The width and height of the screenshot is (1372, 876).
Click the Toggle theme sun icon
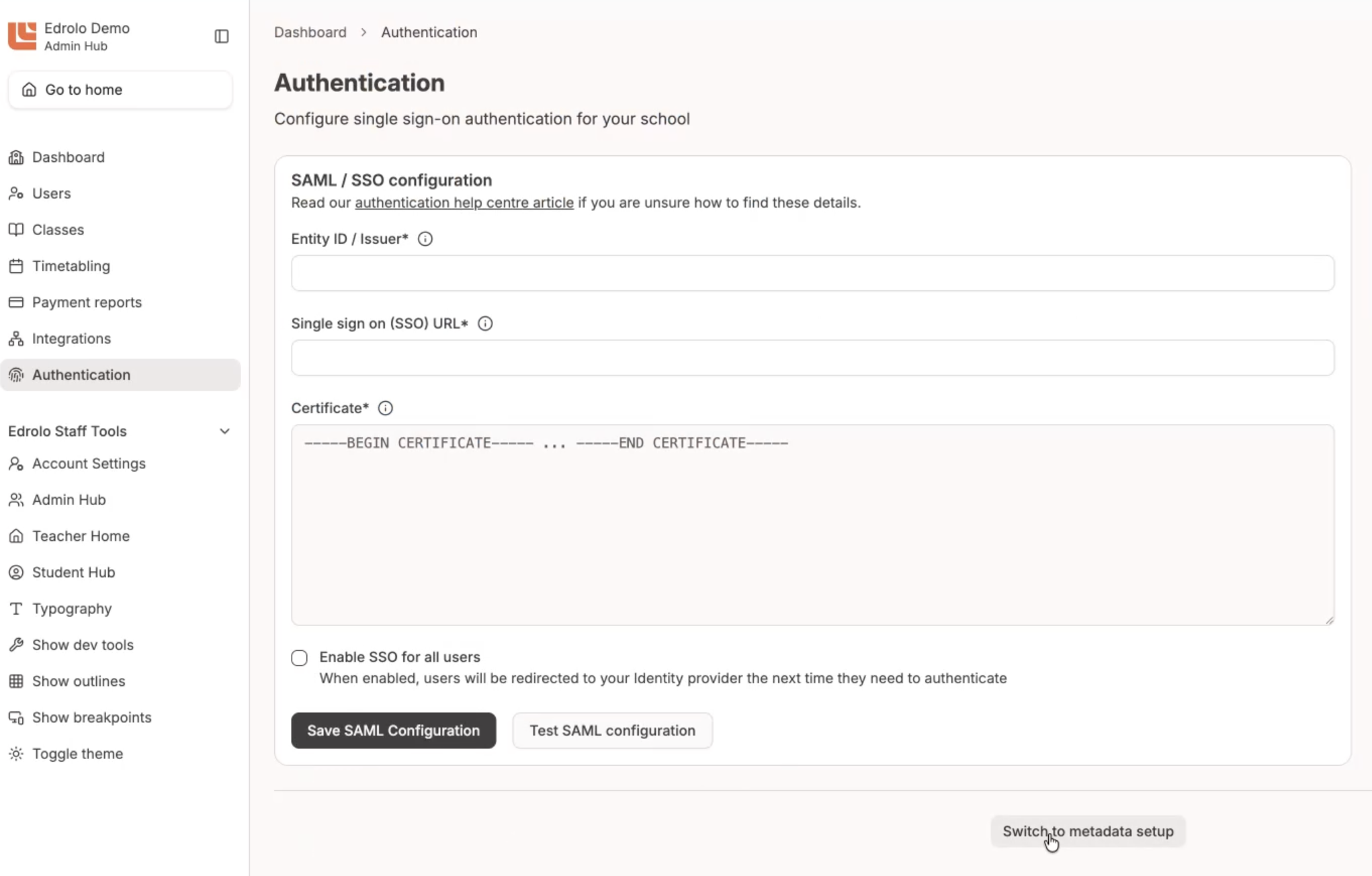click(x=16, y=754)
